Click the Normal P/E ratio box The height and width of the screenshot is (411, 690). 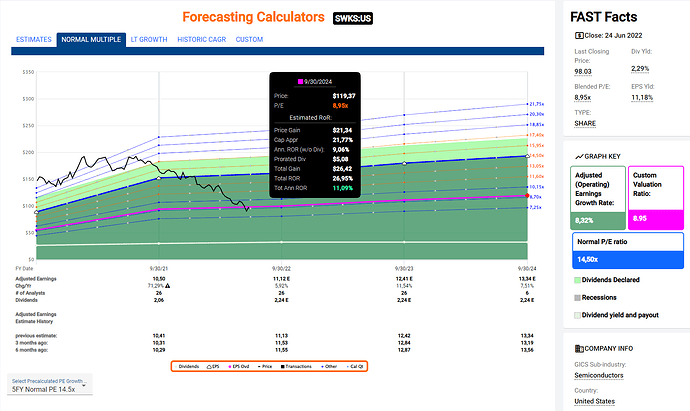coord(625,248)
